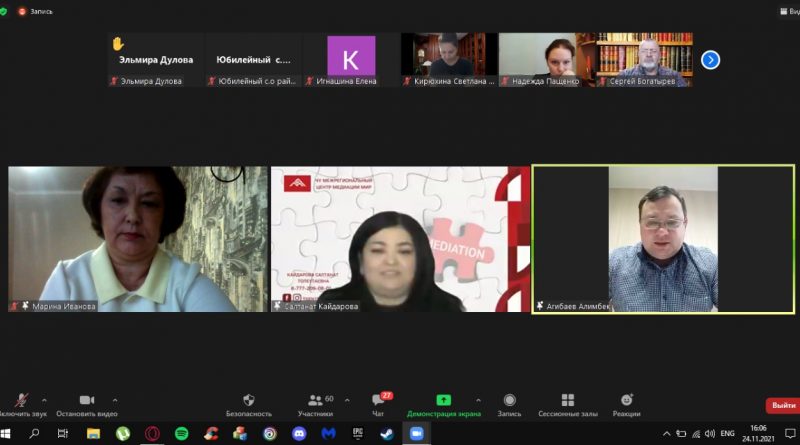Open Opera browser from taskbar
The image size is (800, 445).
[152, 434]
